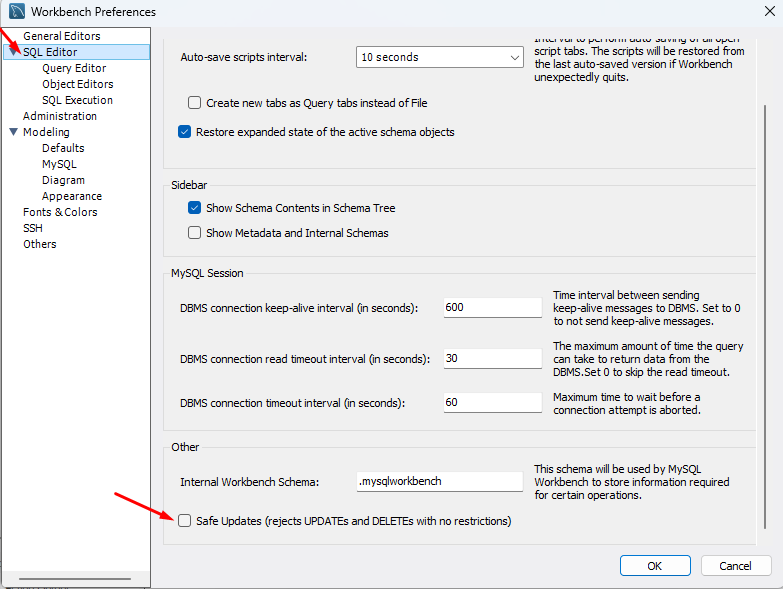The image size is (783, 589).
Task: Click the connection timeout field showing 60
Action: click(492, 402)
